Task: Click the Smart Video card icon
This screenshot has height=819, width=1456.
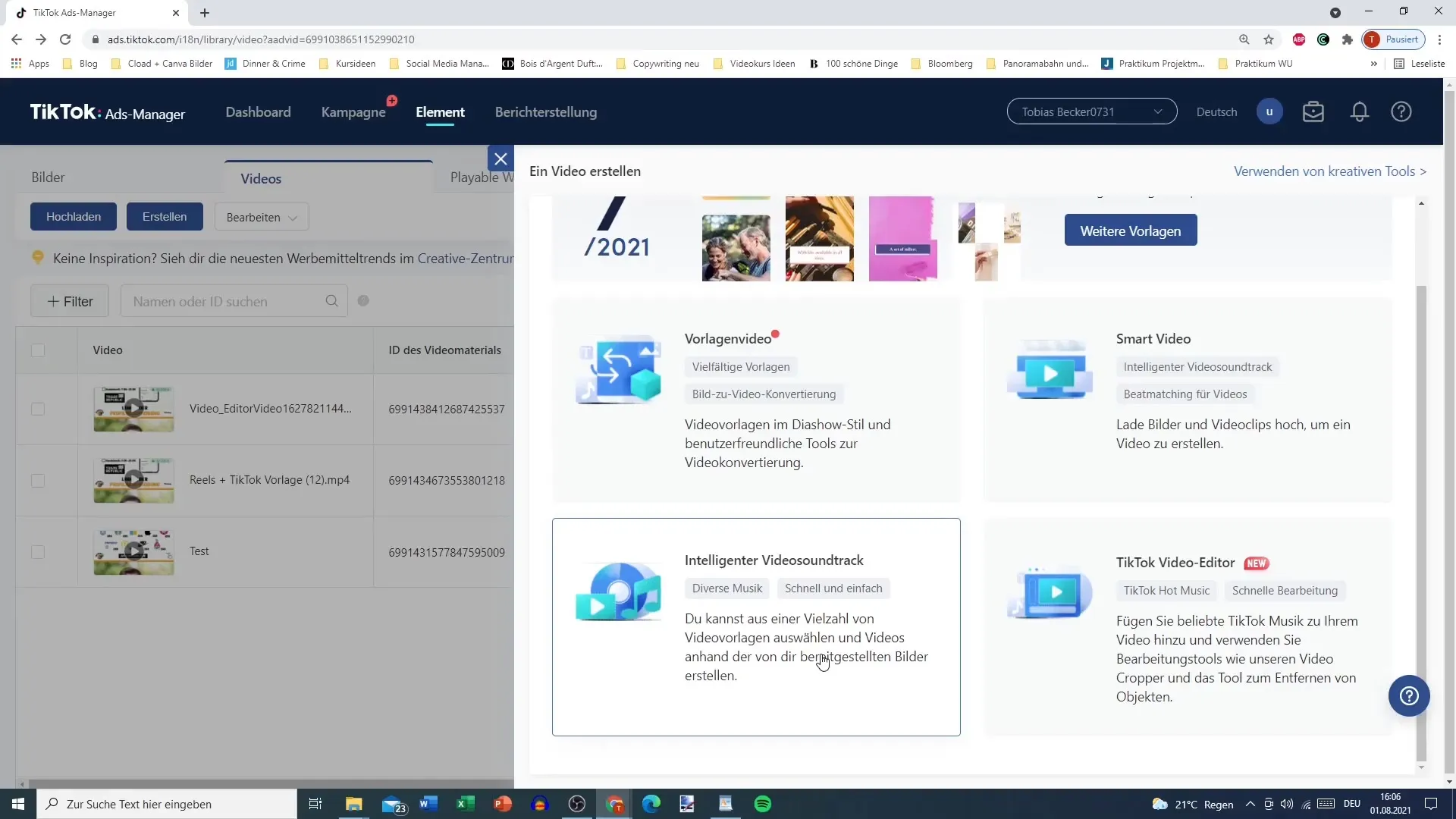Action: click(1050, 369)
